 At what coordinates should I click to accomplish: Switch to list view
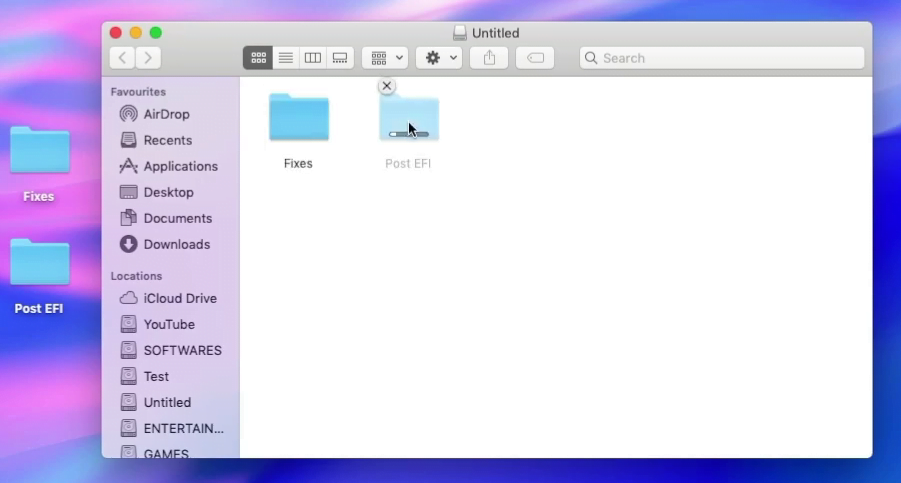click(x=286, y=57)
